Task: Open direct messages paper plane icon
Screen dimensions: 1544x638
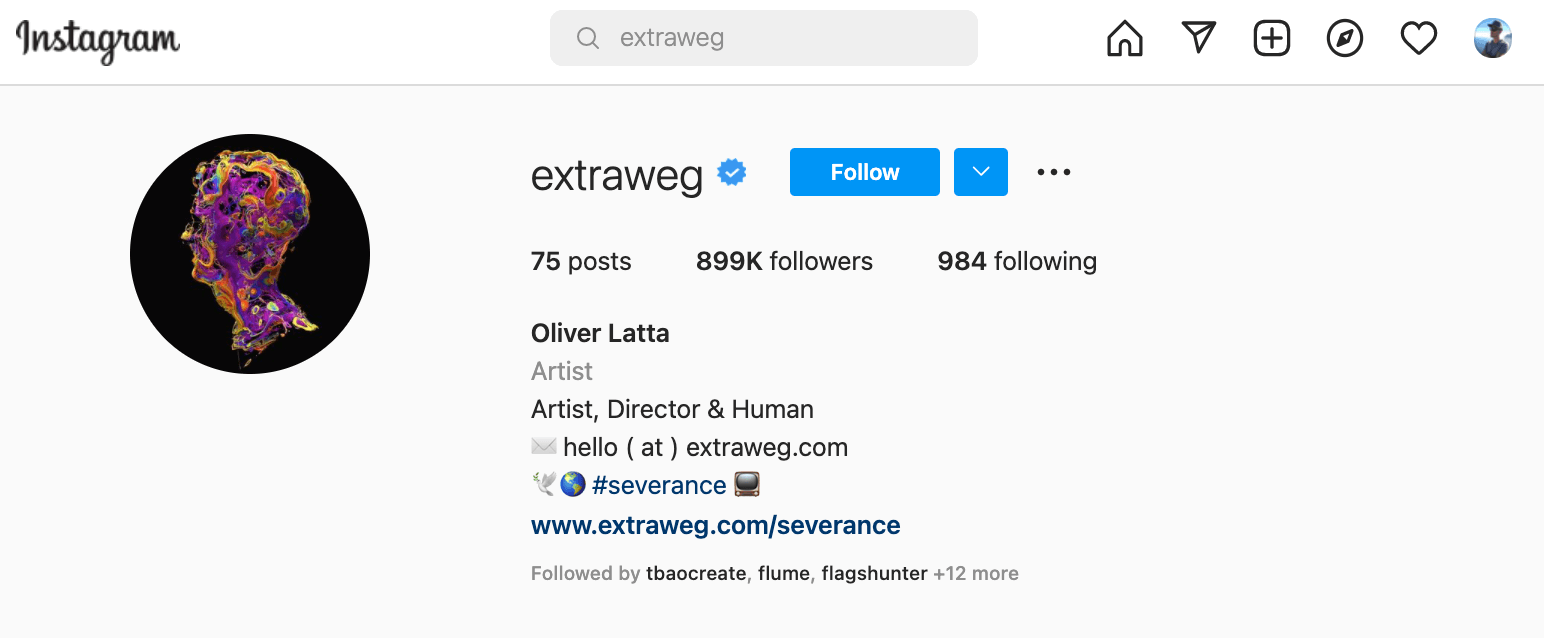Action: pyautogui.click(x=1198, y=38)
